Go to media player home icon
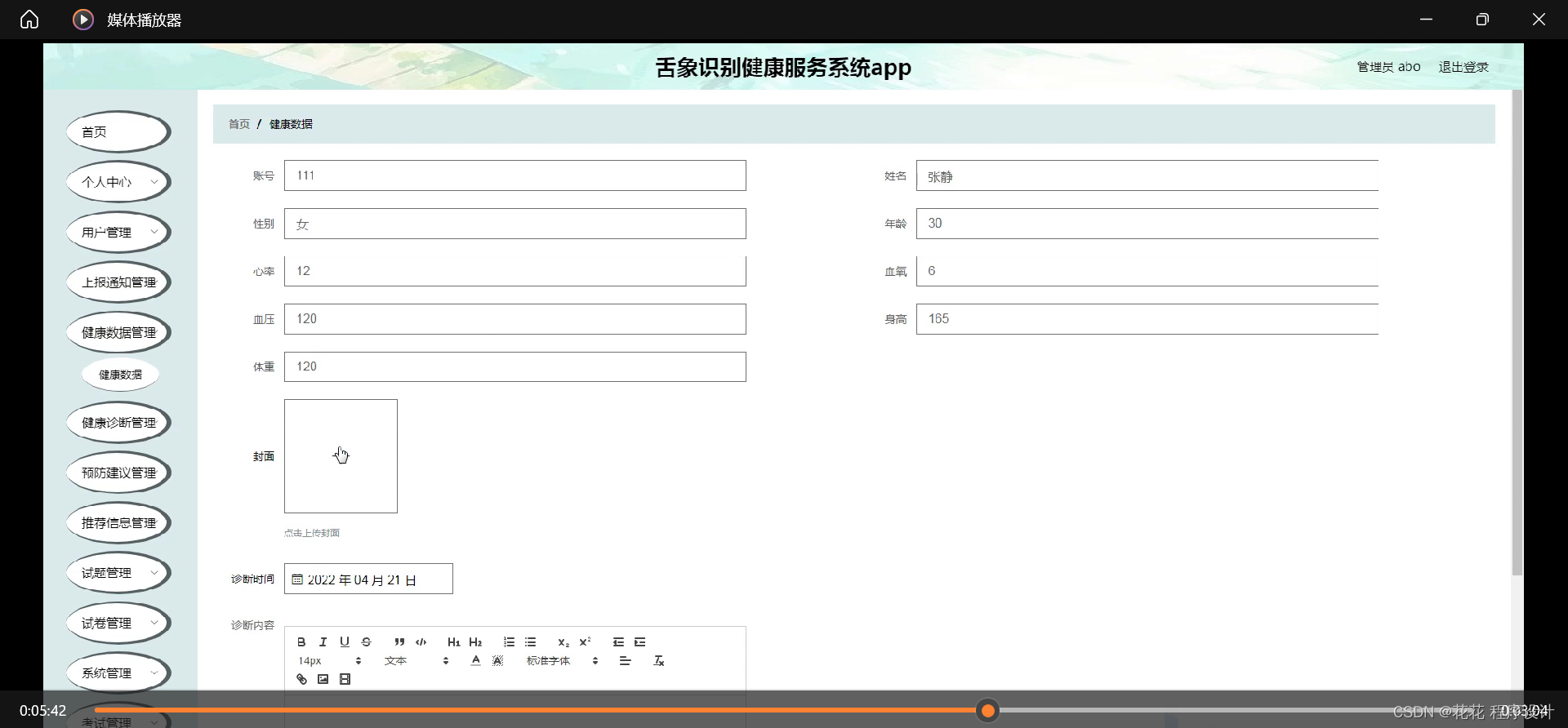 29,20
